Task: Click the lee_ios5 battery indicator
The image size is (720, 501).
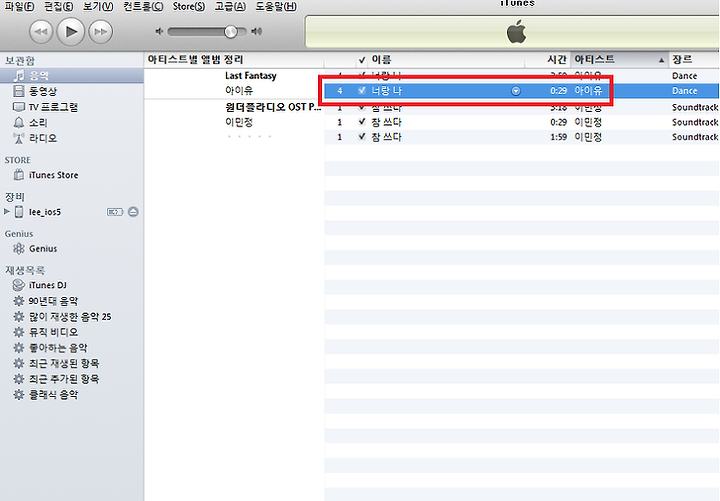Action: click(115, 212)
